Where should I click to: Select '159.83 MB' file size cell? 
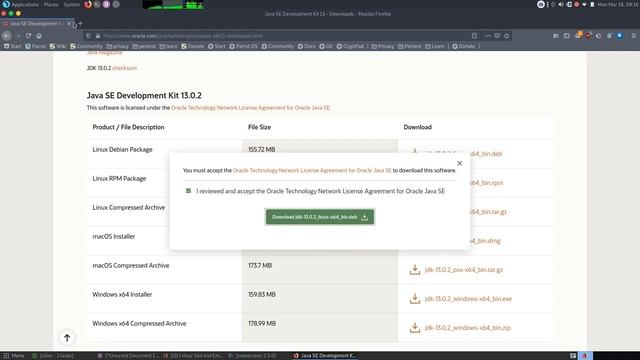point(262,294)
